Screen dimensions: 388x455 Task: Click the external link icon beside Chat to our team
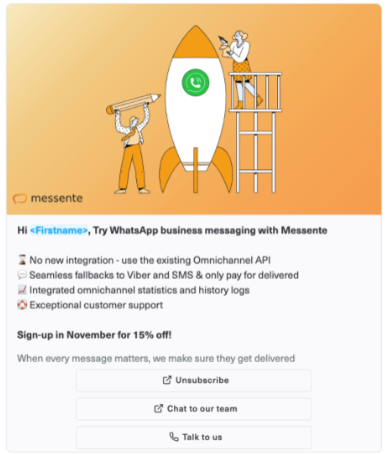(158, 408)
